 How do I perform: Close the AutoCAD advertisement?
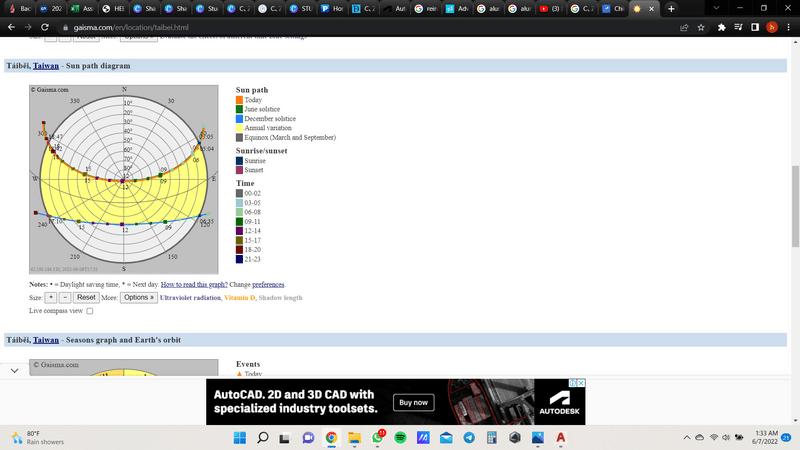tap(581, 383)
